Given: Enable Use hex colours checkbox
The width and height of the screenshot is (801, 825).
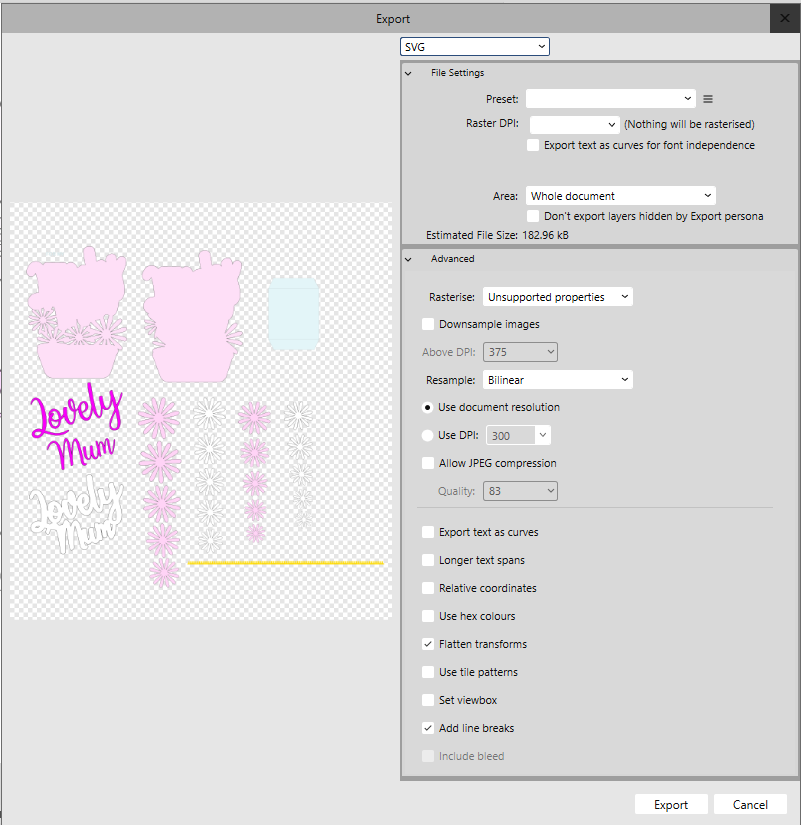Looking at the screenshot, I should point(428,616).
